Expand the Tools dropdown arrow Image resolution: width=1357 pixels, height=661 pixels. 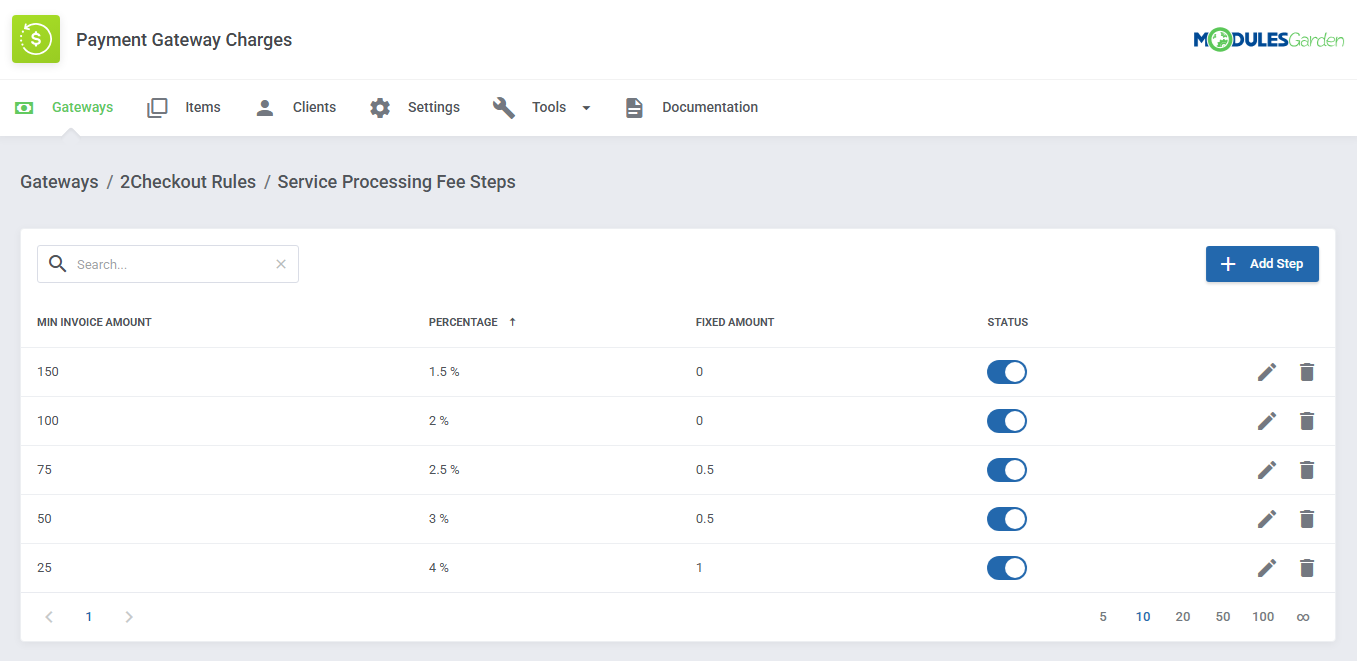(x=586, y=107)
